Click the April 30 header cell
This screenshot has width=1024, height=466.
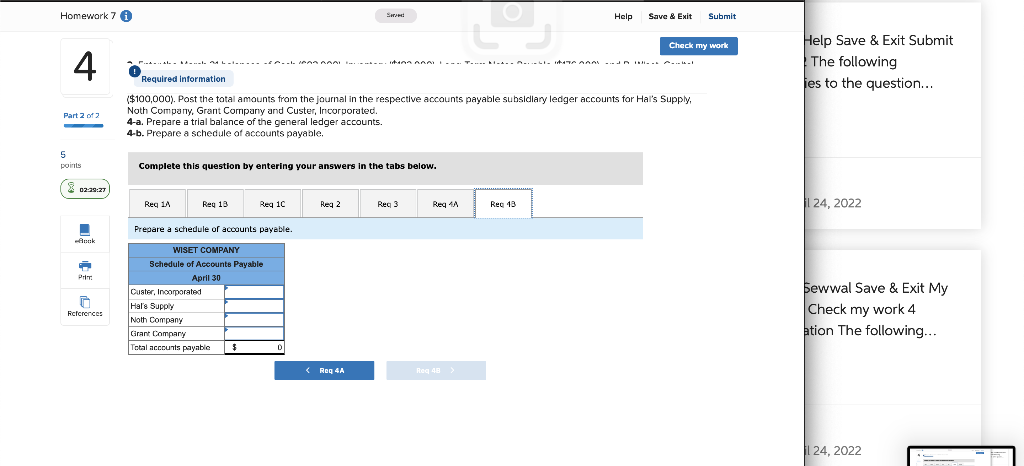click(206, 278)
